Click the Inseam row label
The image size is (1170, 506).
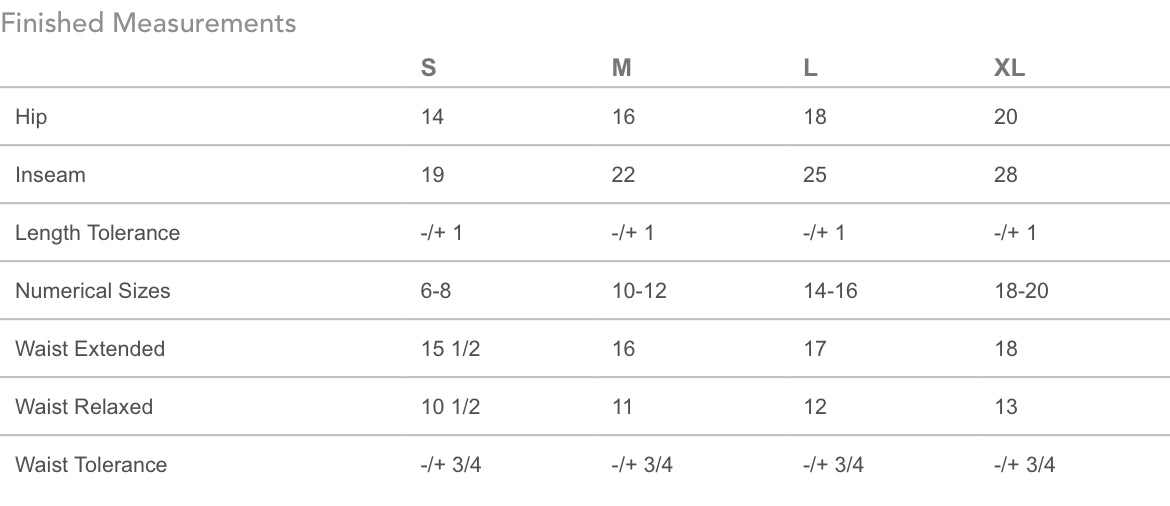coord(50,175)
